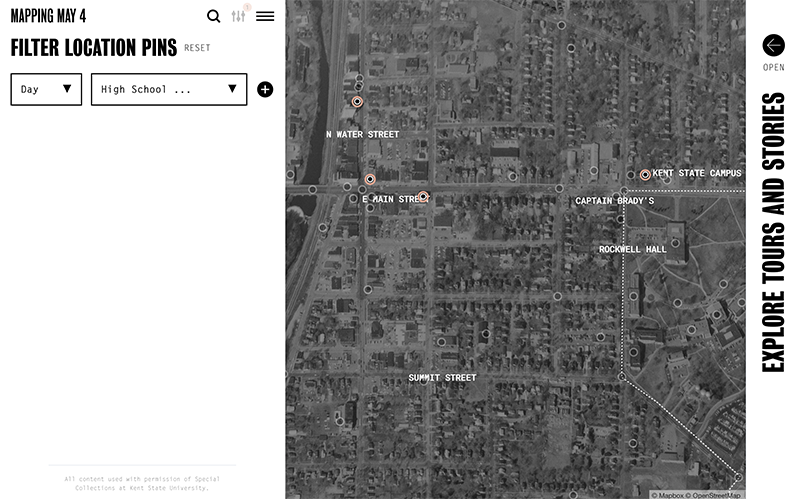Select highlighted pin on E Main Street label

click(x=423, y=197)
